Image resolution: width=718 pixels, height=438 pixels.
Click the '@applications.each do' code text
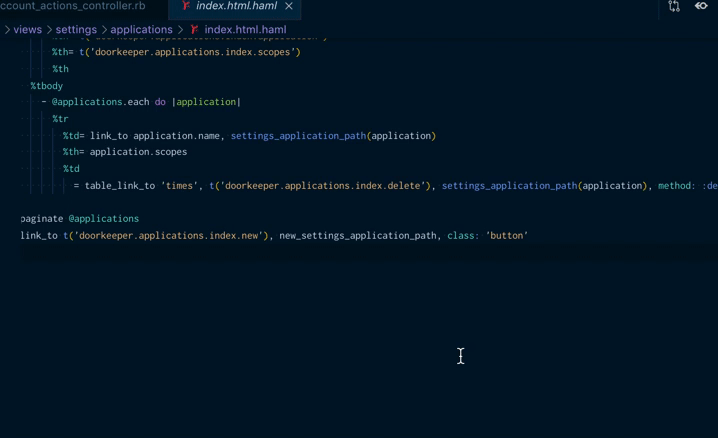coord(109,102)
